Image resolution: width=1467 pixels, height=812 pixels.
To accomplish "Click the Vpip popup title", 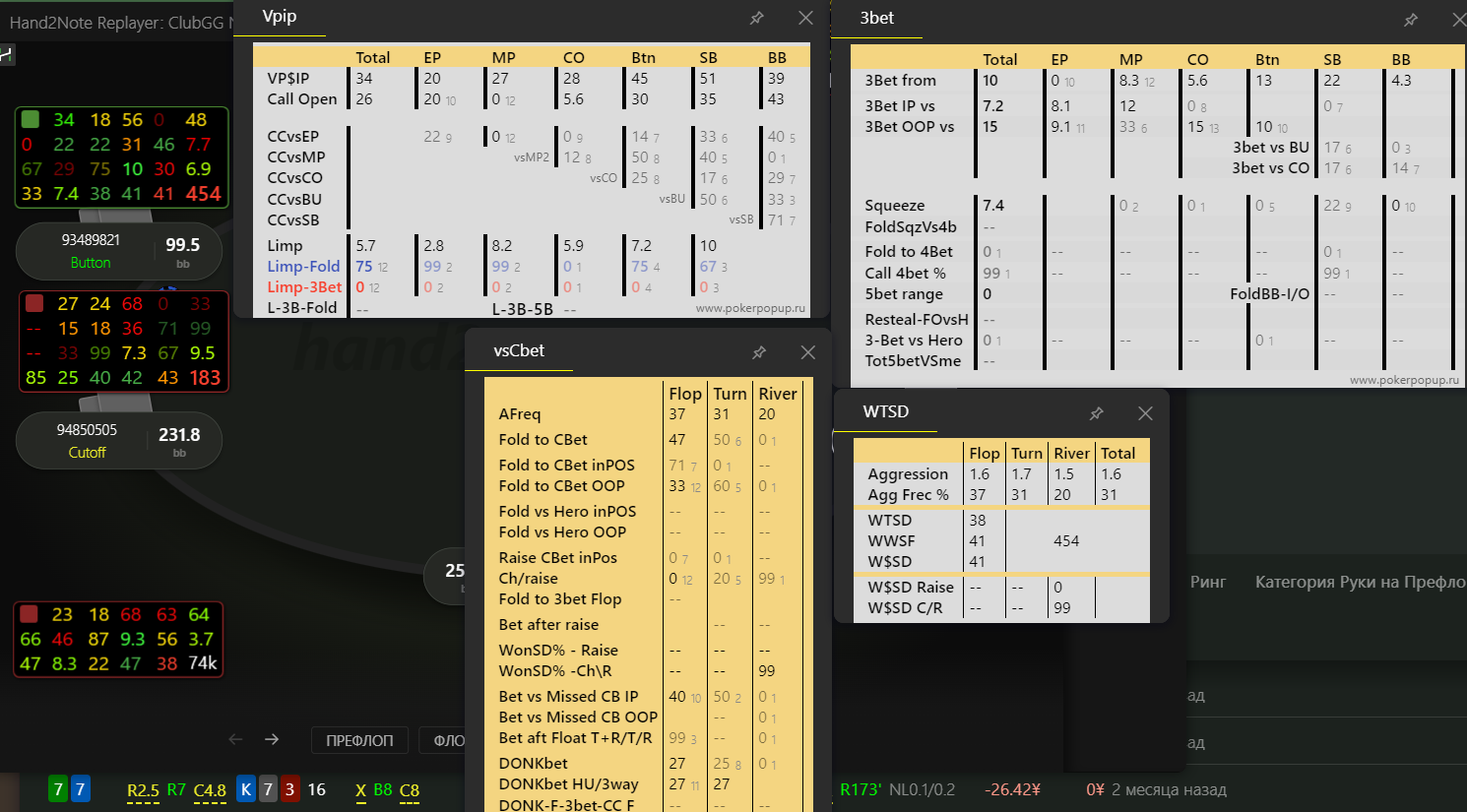I will [280, 17].
